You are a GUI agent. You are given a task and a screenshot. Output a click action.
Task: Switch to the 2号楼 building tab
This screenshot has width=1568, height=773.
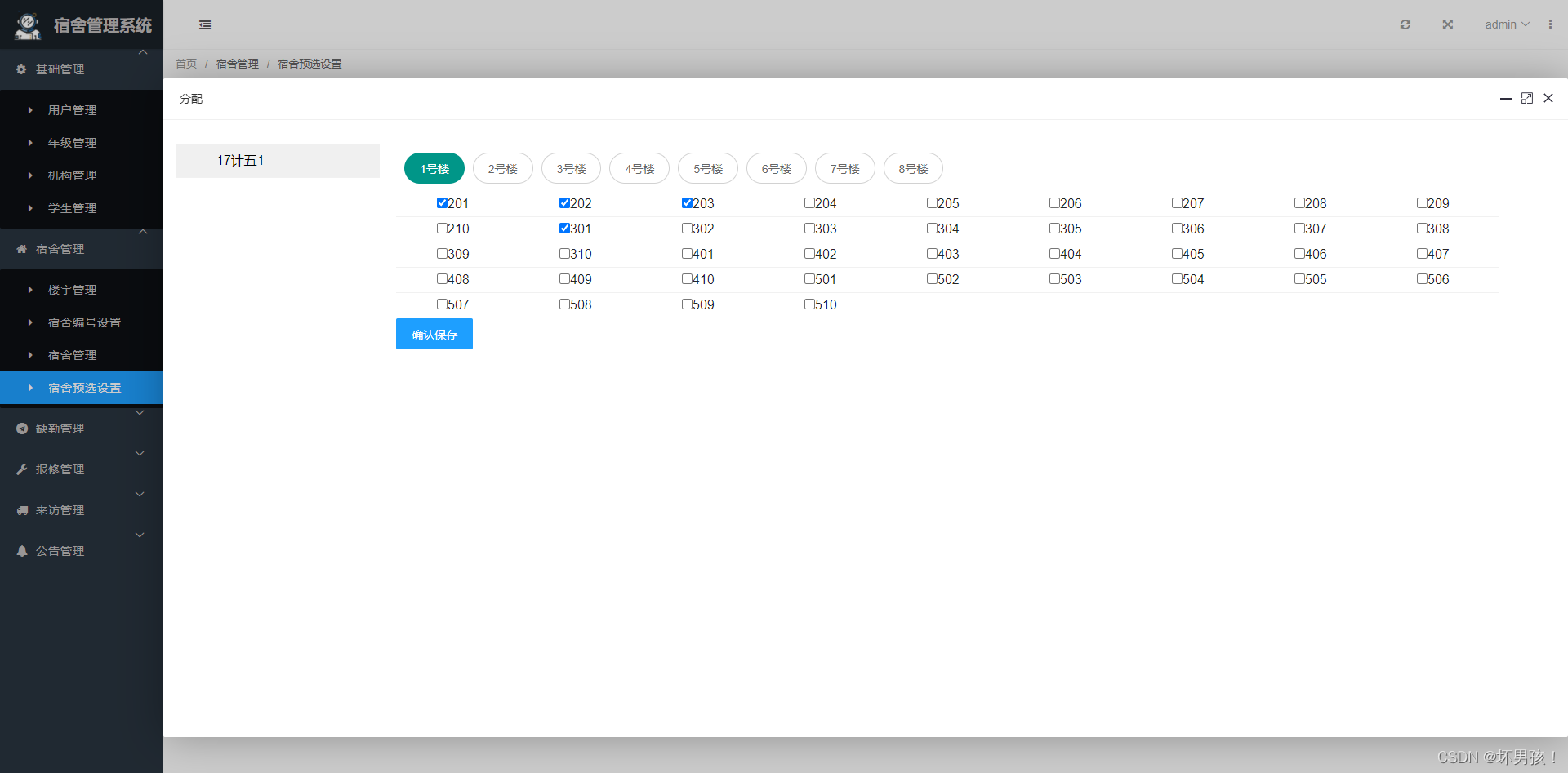[x=503, y=168]
